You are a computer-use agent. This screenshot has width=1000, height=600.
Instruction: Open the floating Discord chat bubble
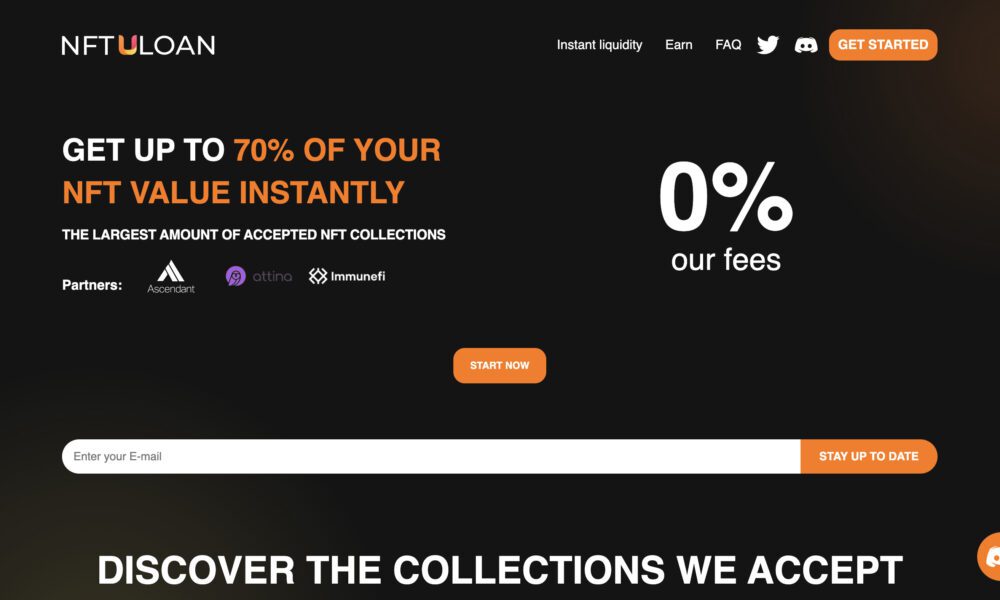[989, 557]
